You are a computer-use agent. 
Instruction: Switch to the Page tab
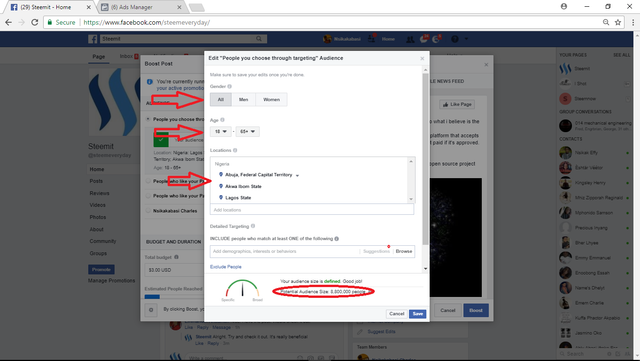tap(98, 56)
